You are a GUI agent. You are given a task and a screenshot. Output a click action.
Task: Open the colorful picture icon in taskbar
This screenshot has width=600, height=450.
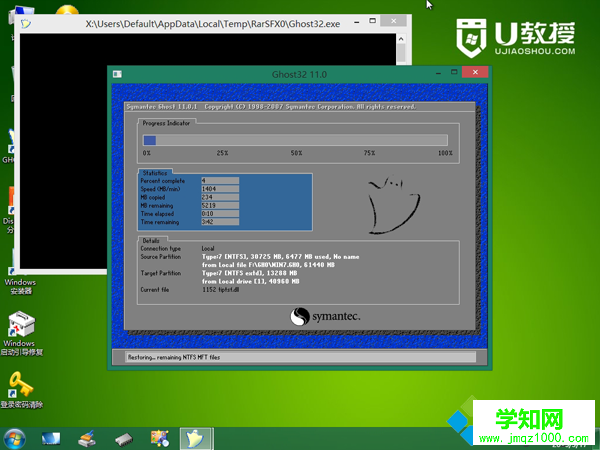160,439
